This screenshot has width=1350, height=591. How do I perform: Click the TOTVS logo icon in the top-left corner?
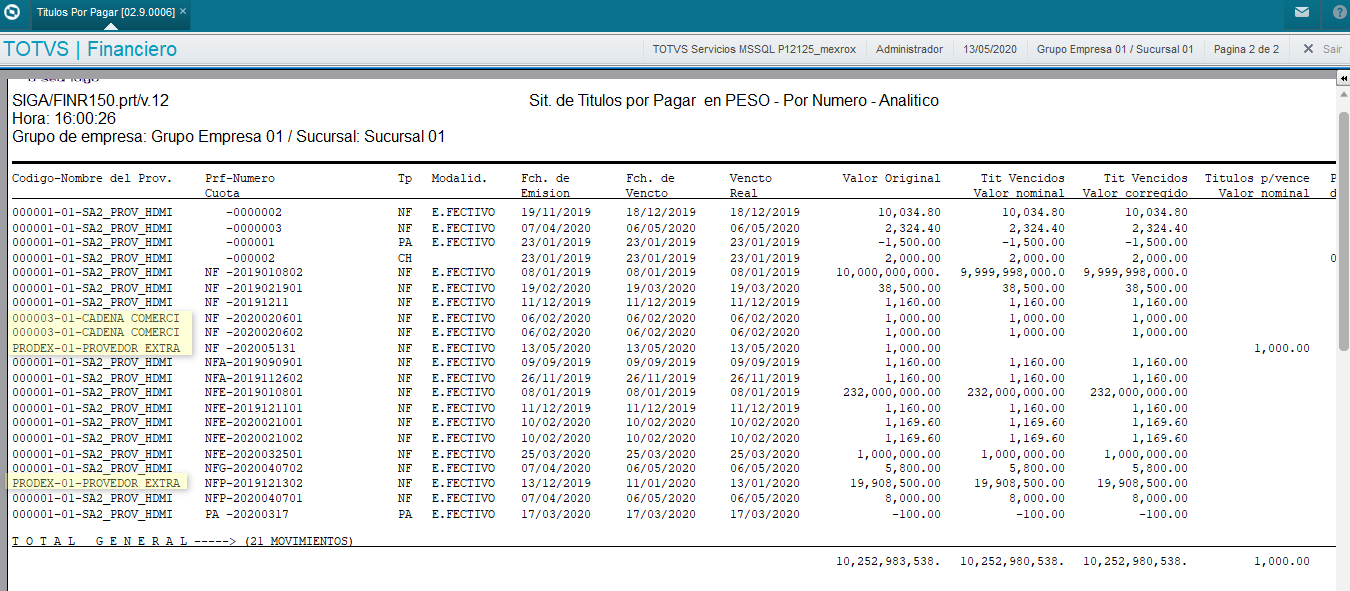pos(12,13)
